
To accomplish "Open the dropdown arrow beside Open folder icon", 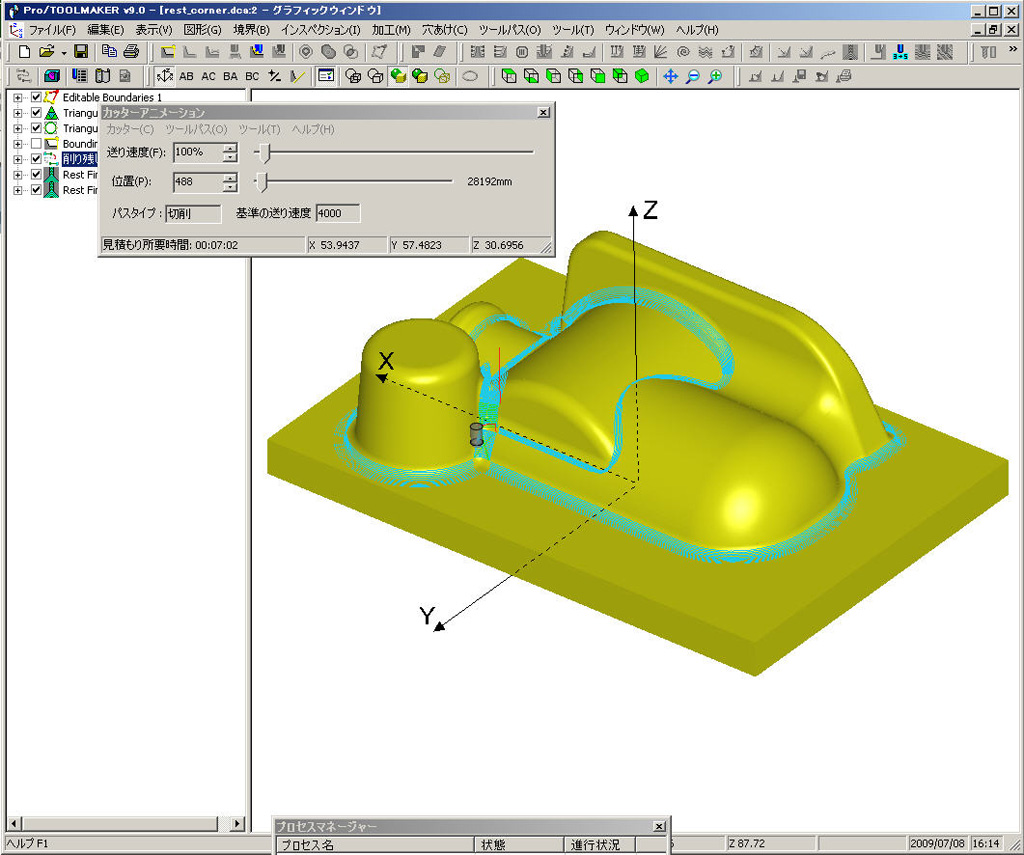I will (x=64, y=51).
